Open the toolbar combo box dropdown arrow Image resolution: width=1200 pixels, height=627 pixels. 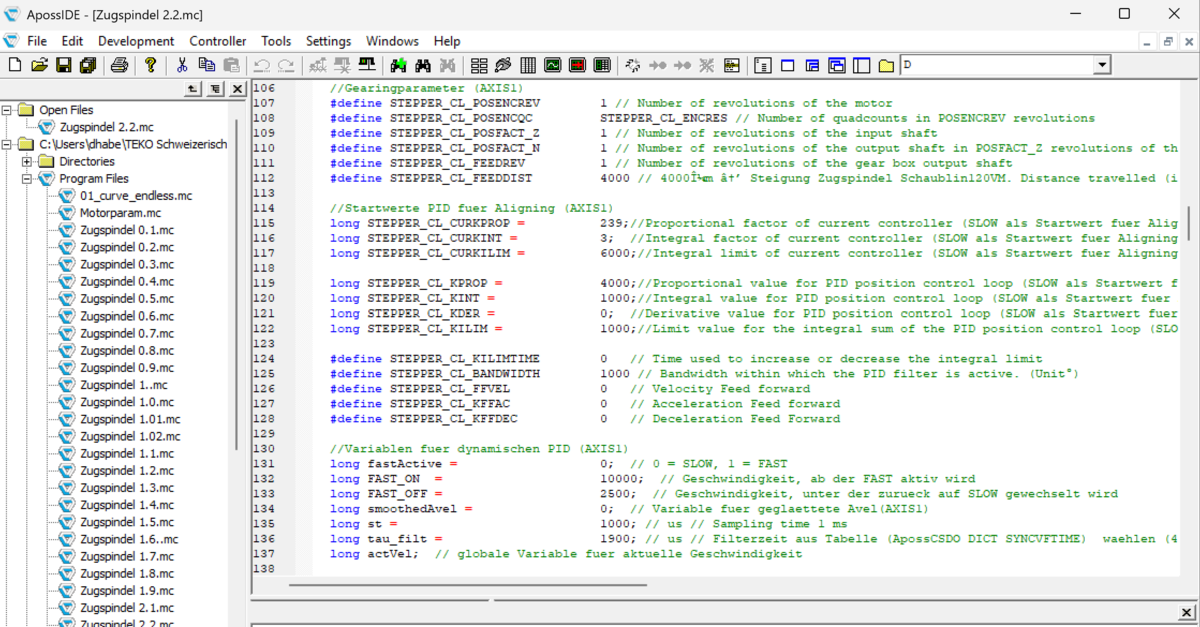click(x=1101, y=66)
